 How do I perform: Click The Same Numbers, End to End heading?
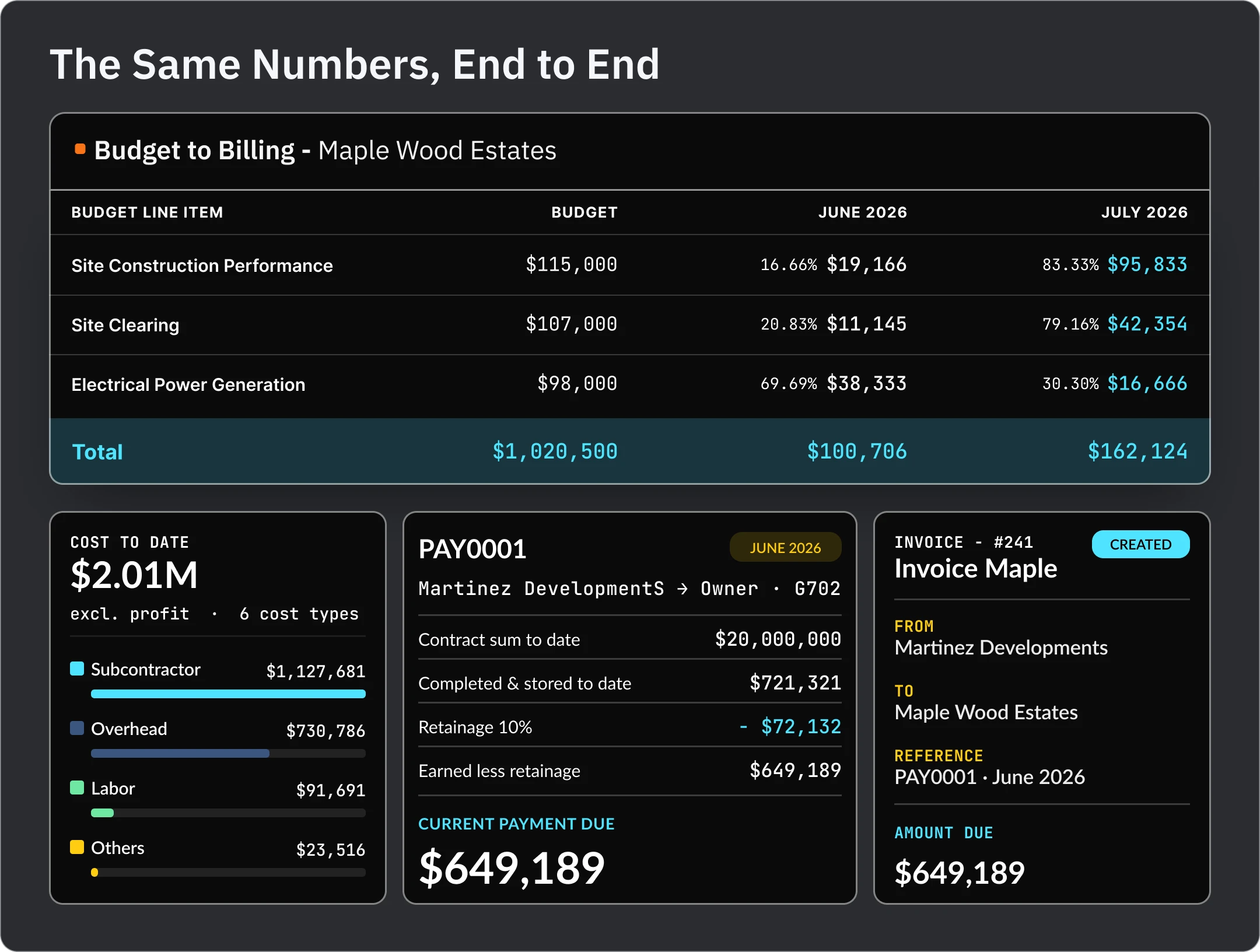click(x=355, y=64)
